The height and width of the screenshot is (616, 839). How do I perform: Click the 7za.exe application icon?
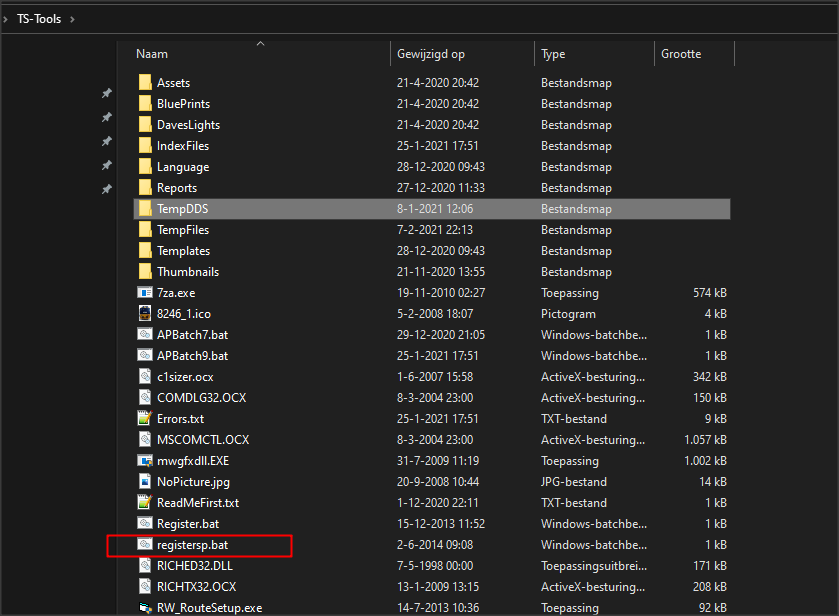[145, 293]
